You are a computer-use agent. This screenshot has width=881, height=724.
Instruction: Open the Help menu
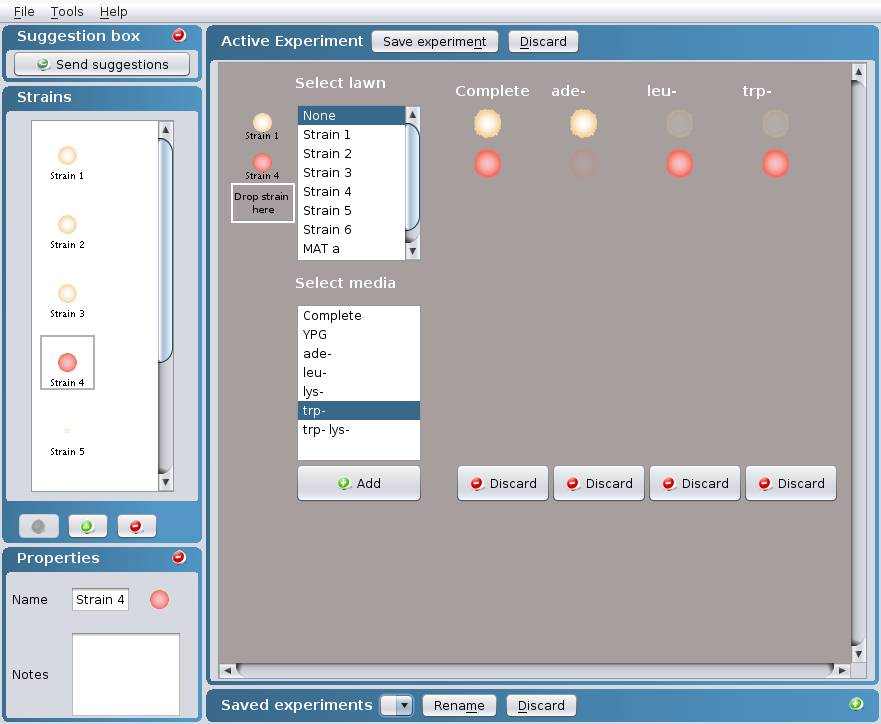coord(113,11)
